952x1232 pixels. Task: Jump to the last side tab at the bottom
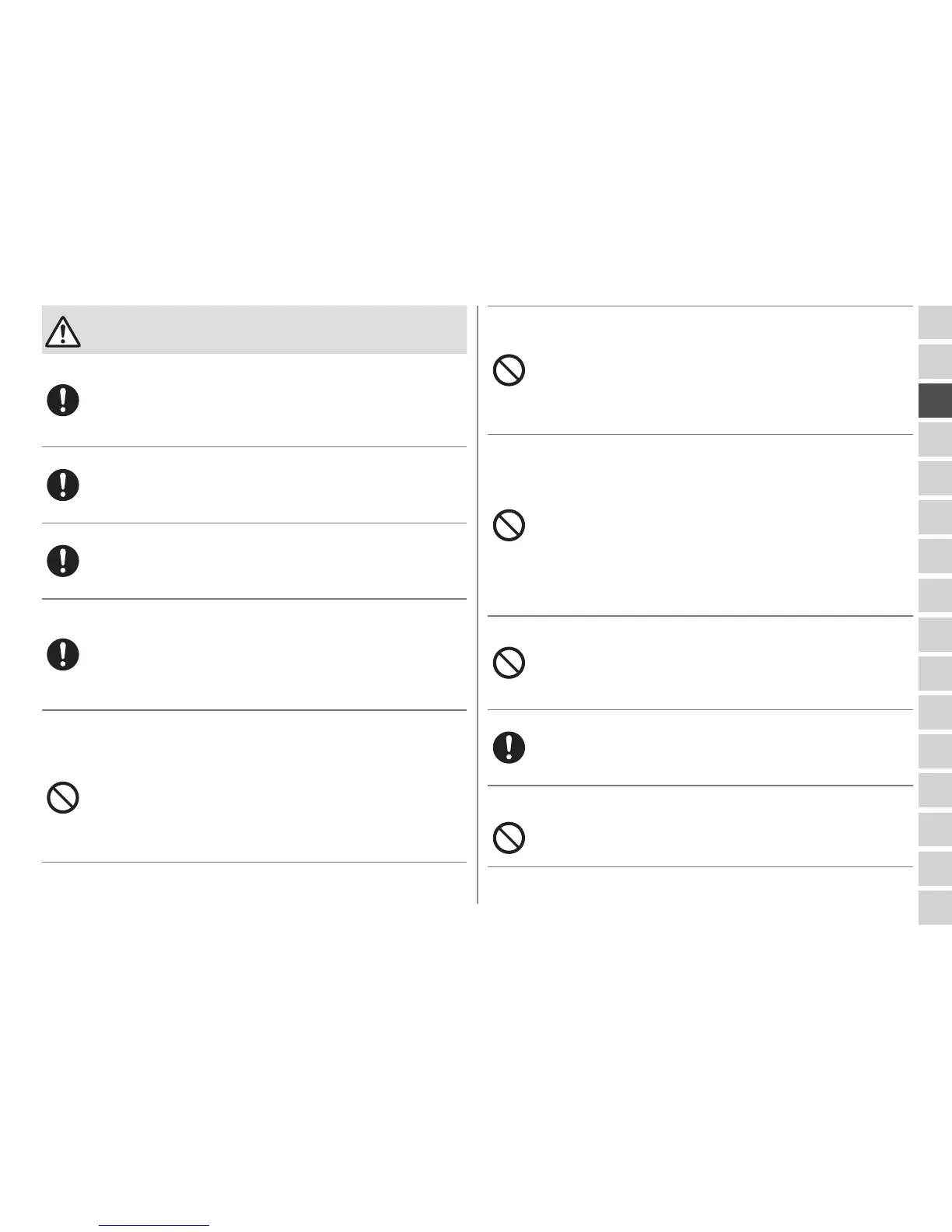tap(935, 907)
